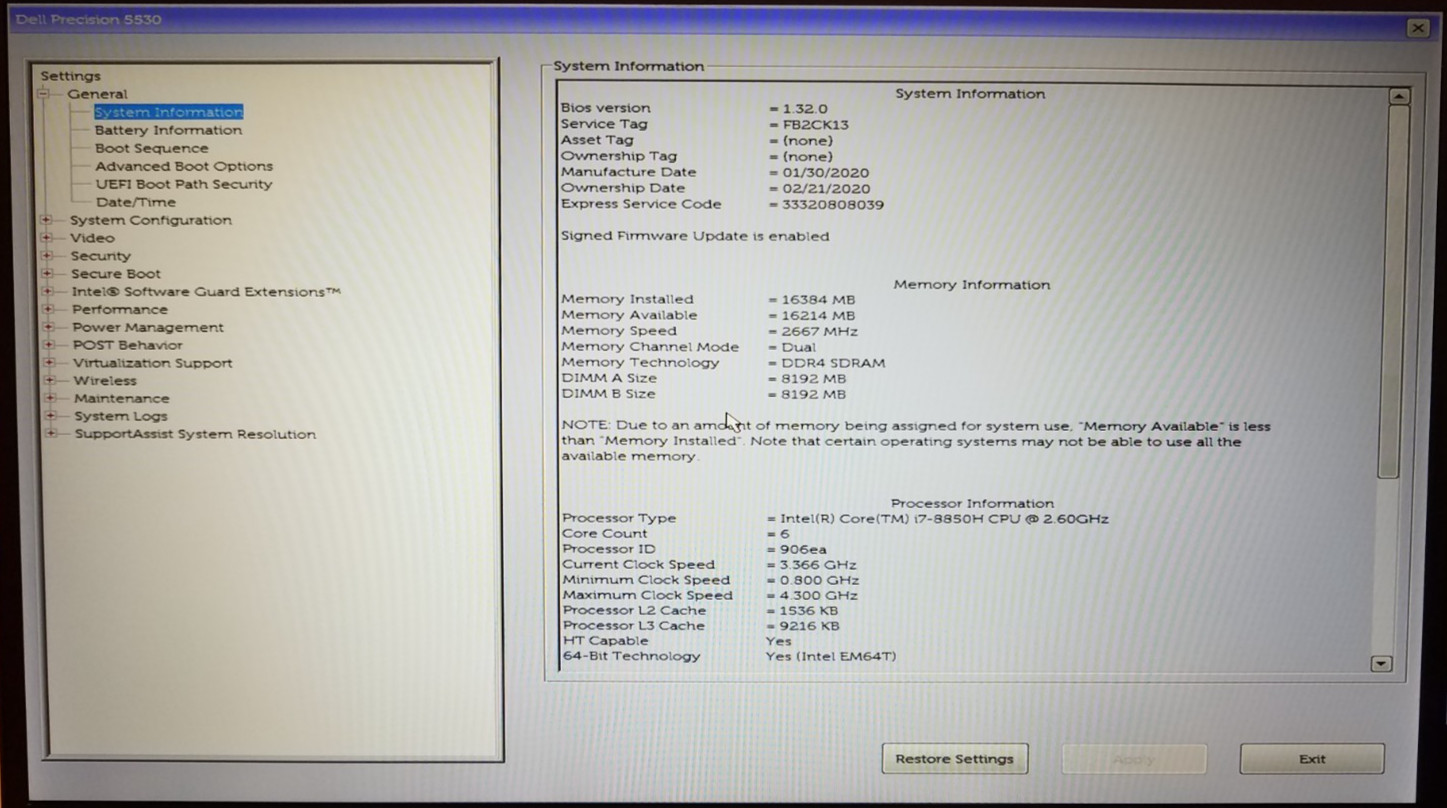
Task: Close the BIOS setup window
Action: (x=1418, y=29)
